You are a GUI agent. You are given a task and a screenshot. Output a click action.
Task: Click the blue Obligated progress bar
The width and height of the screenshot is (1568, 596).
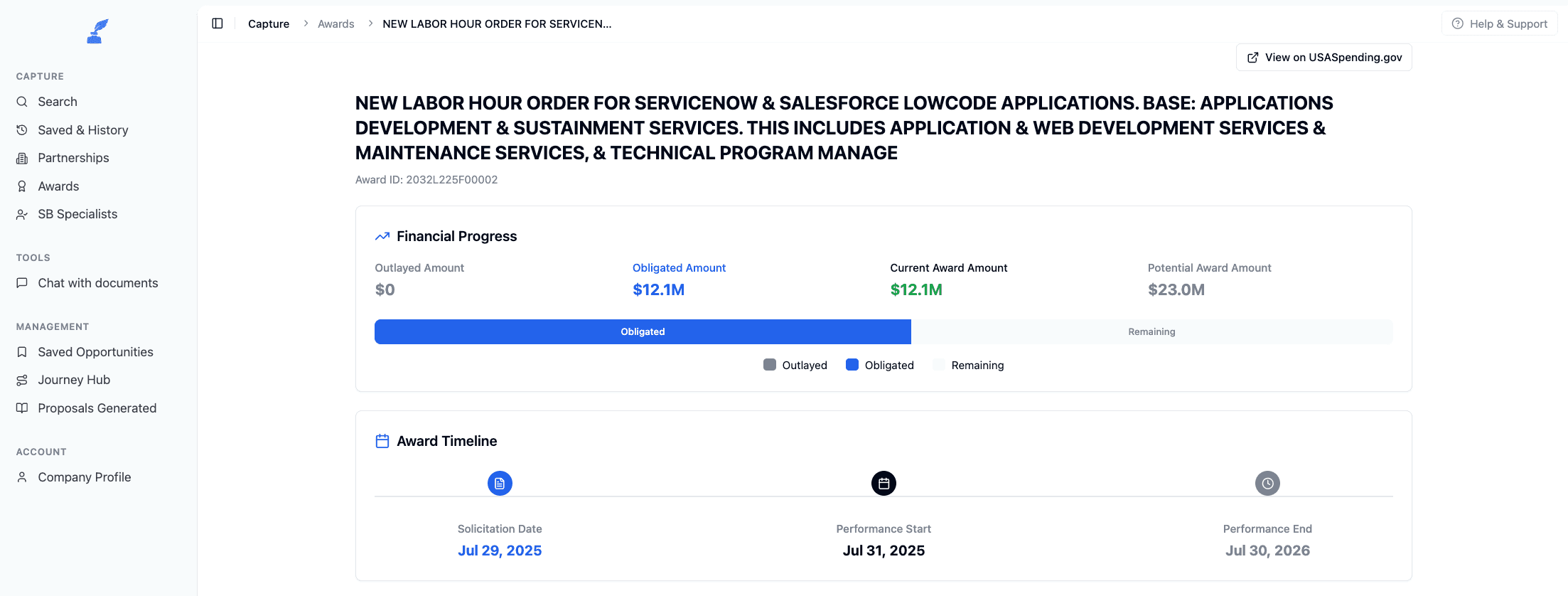point(643,331)
